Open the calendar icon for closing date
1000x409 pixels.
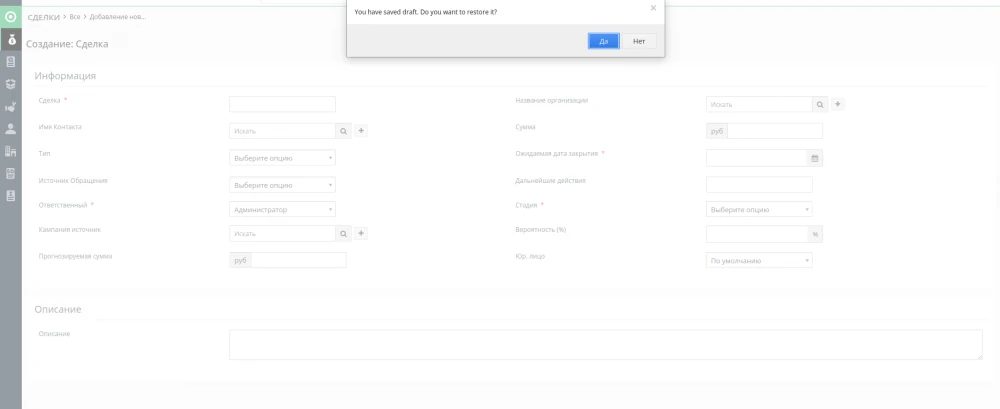[x=815, y=158]
